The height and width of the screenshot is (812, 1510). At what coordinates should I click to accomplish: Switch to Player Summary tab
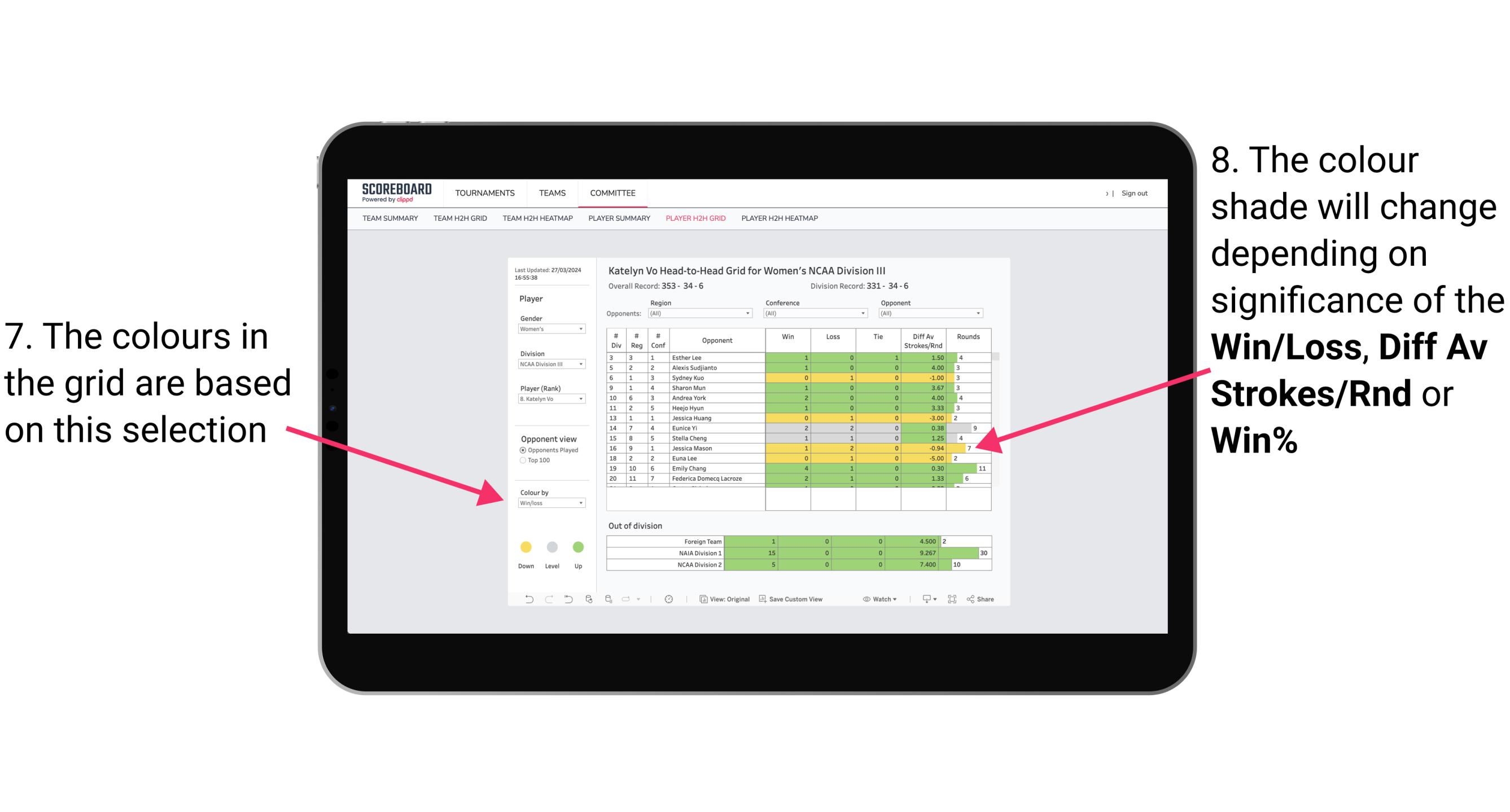(x=619, y=222)
